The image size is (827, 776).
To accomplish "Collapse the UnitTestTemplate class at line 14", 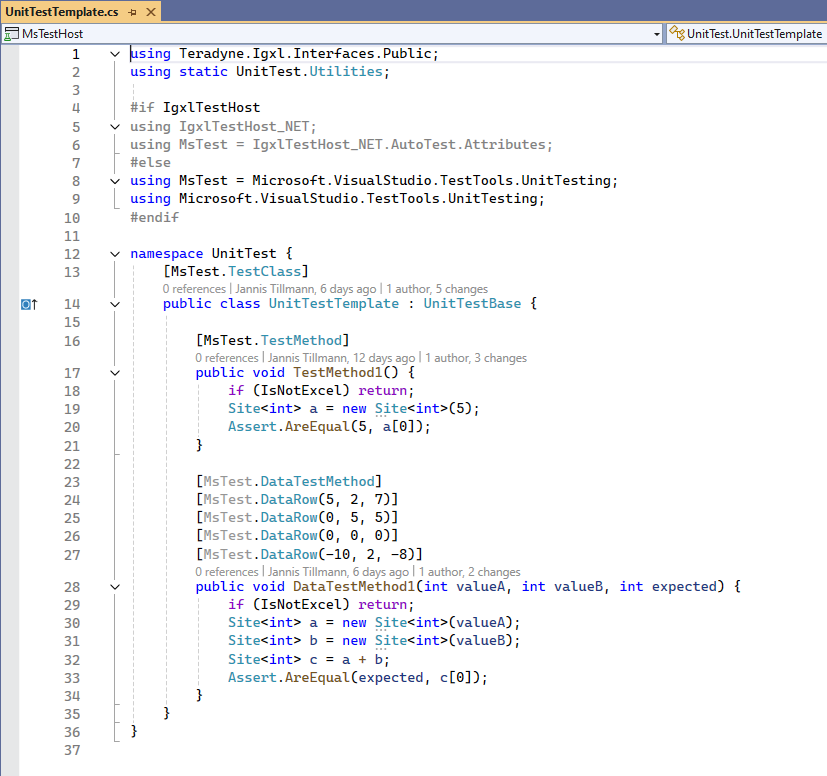I will pyautogui.click(x=115, y=304).
